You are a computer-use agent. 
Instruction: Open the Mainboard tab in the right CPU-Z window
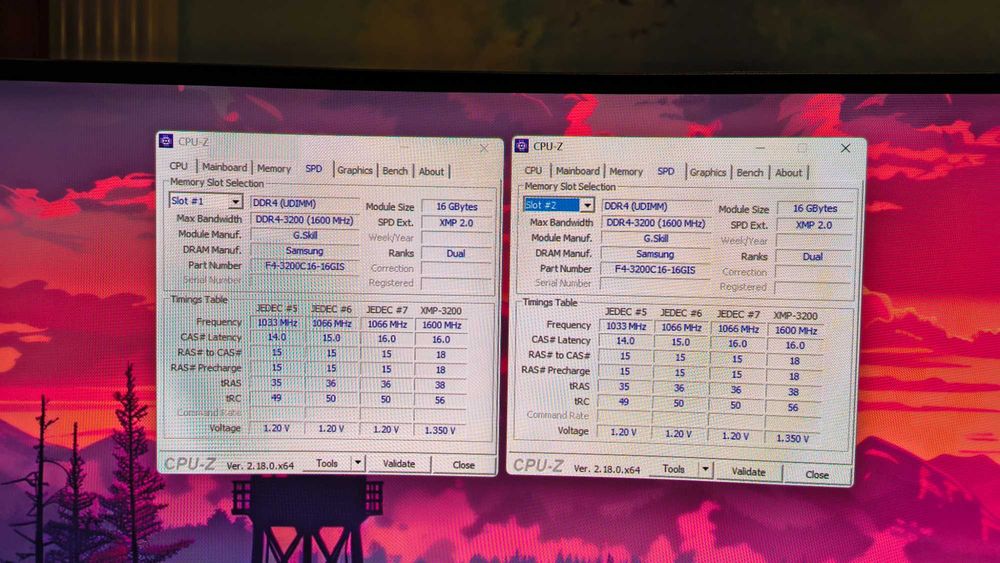click(577, 171)
